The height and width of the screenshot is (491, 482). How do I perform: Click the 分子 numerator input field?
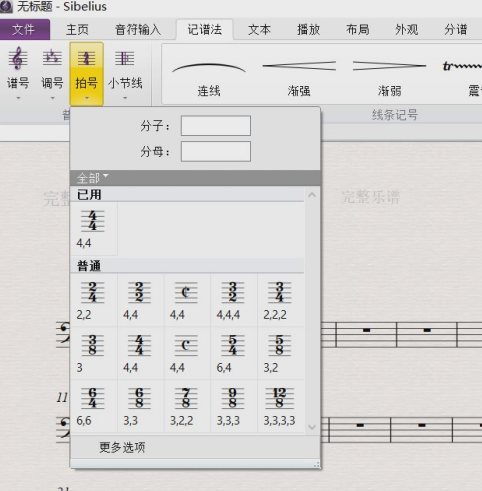click(x=216, y=126)
